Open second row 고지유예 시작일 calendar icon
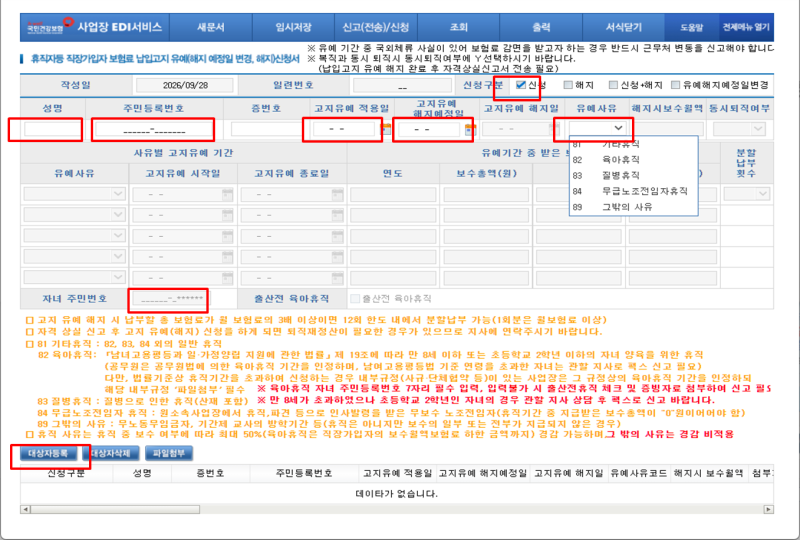Screen dimensions: 800x540 coord(228,215)
